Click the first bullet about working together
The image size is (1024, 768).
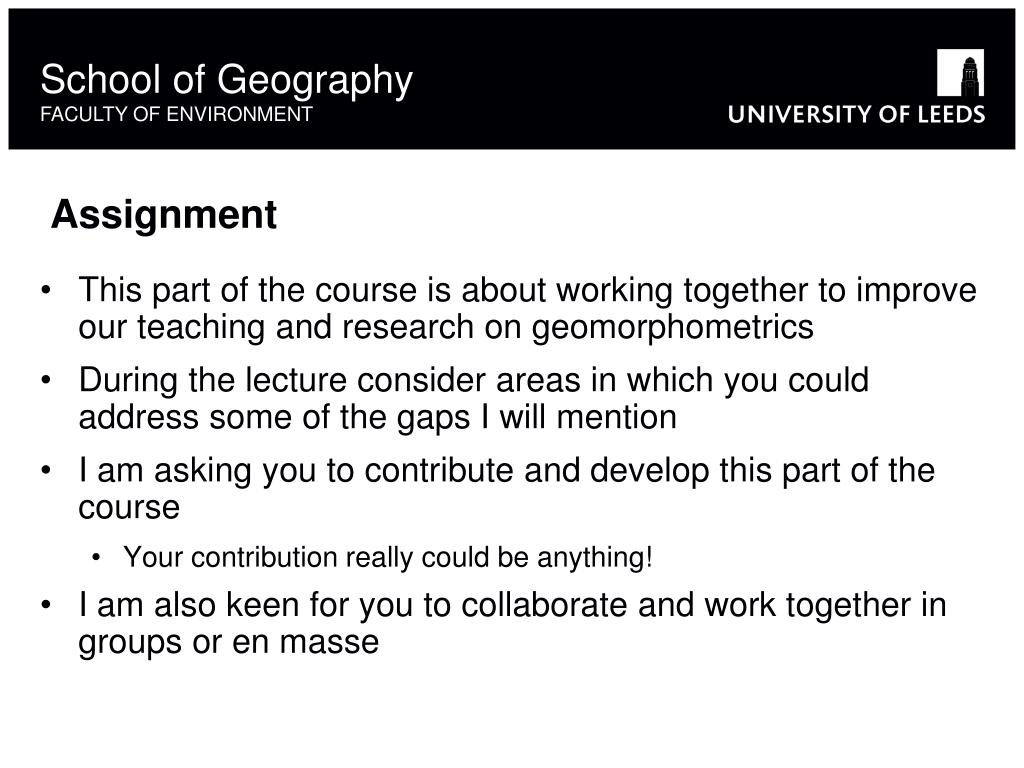527,308
